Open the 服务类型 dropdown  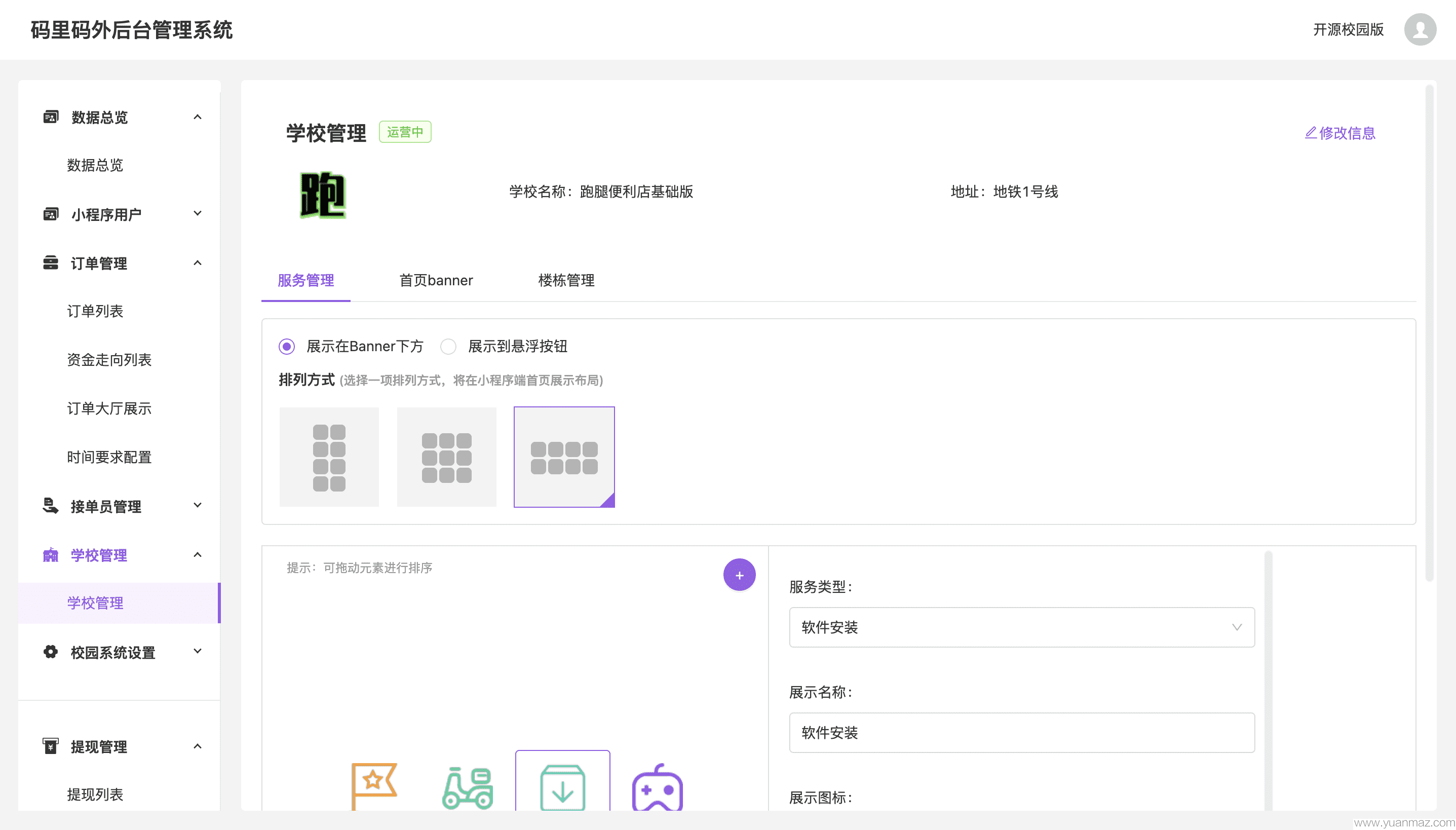click(x=1022, y=627)
